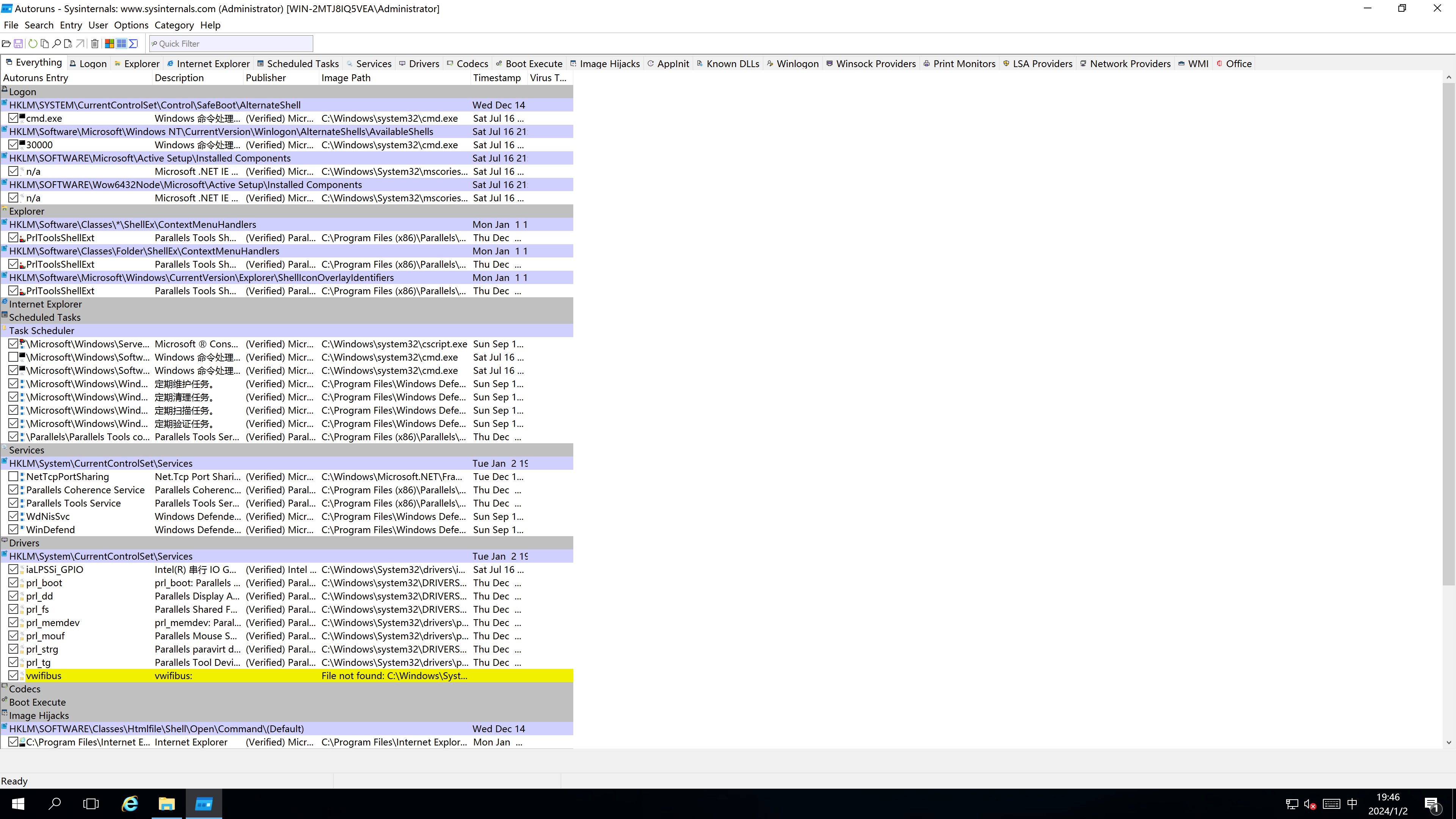Image resolution: width=1456 pixels, height=819 pixels.
Task: Click the cmd.exe entry icon under SafeBoot
Action: pos(23,118)
